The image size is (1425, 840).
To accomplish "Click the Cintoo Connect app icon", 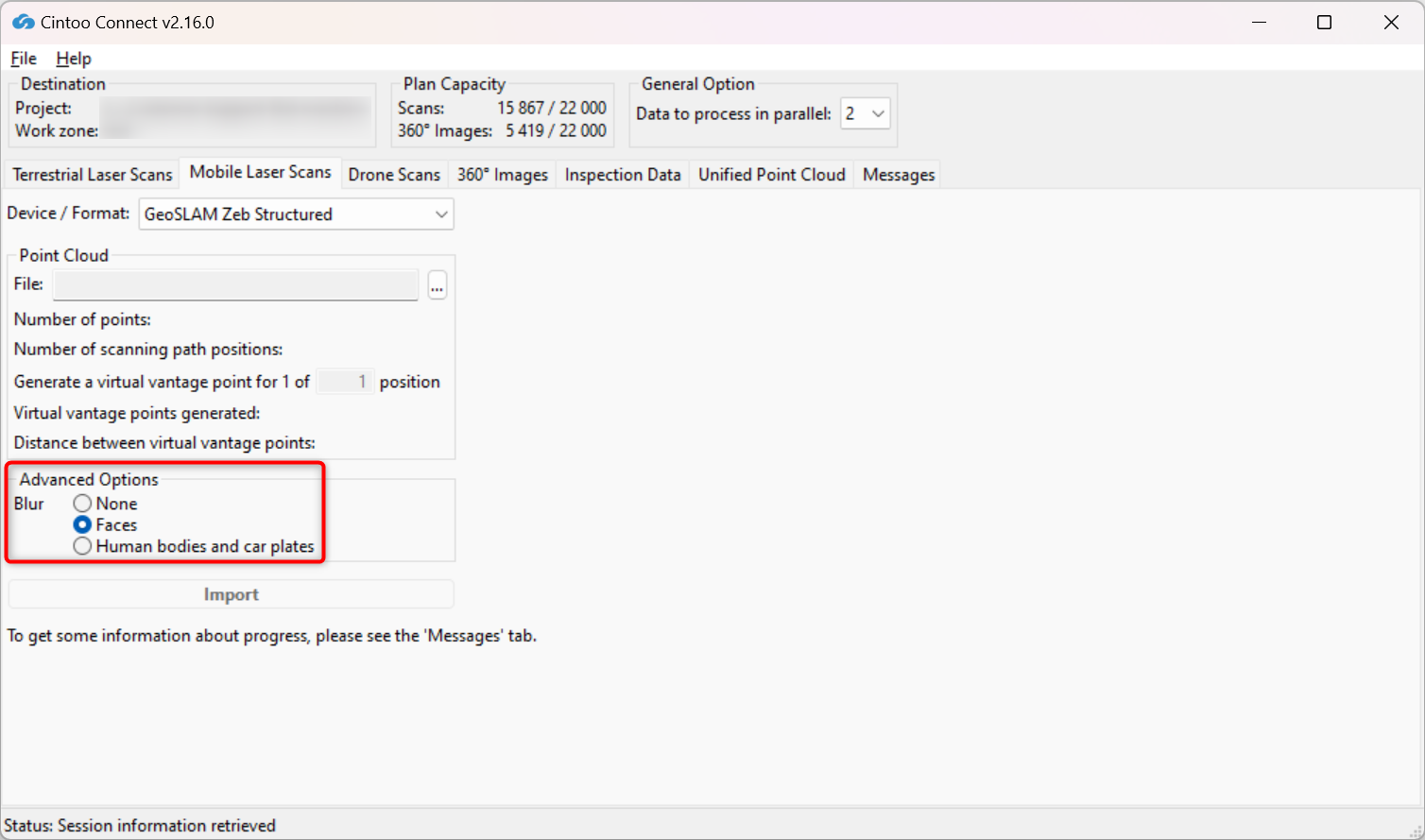I will (x=23, y=22).
